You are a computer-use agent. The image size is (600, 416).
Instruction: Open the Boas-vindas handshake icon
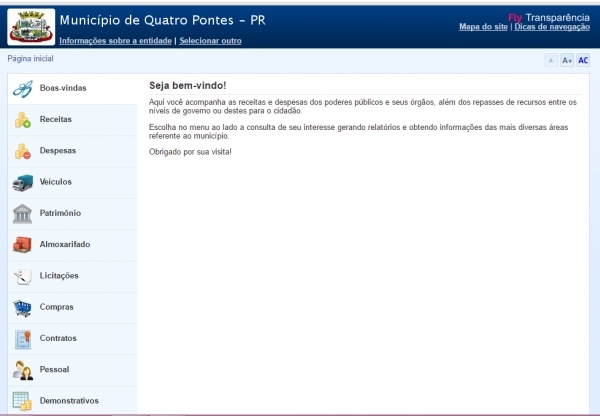22,89
